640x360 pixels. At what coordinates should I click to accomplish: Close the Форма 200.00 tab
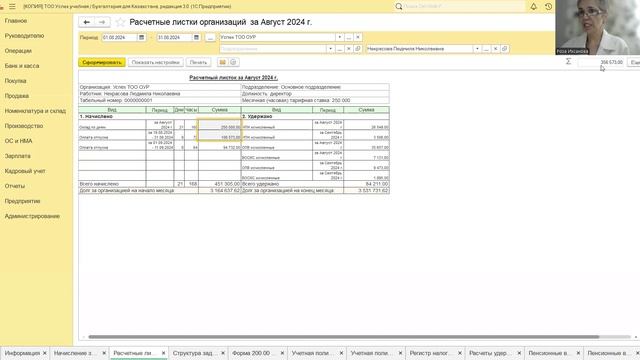[282, 353]
